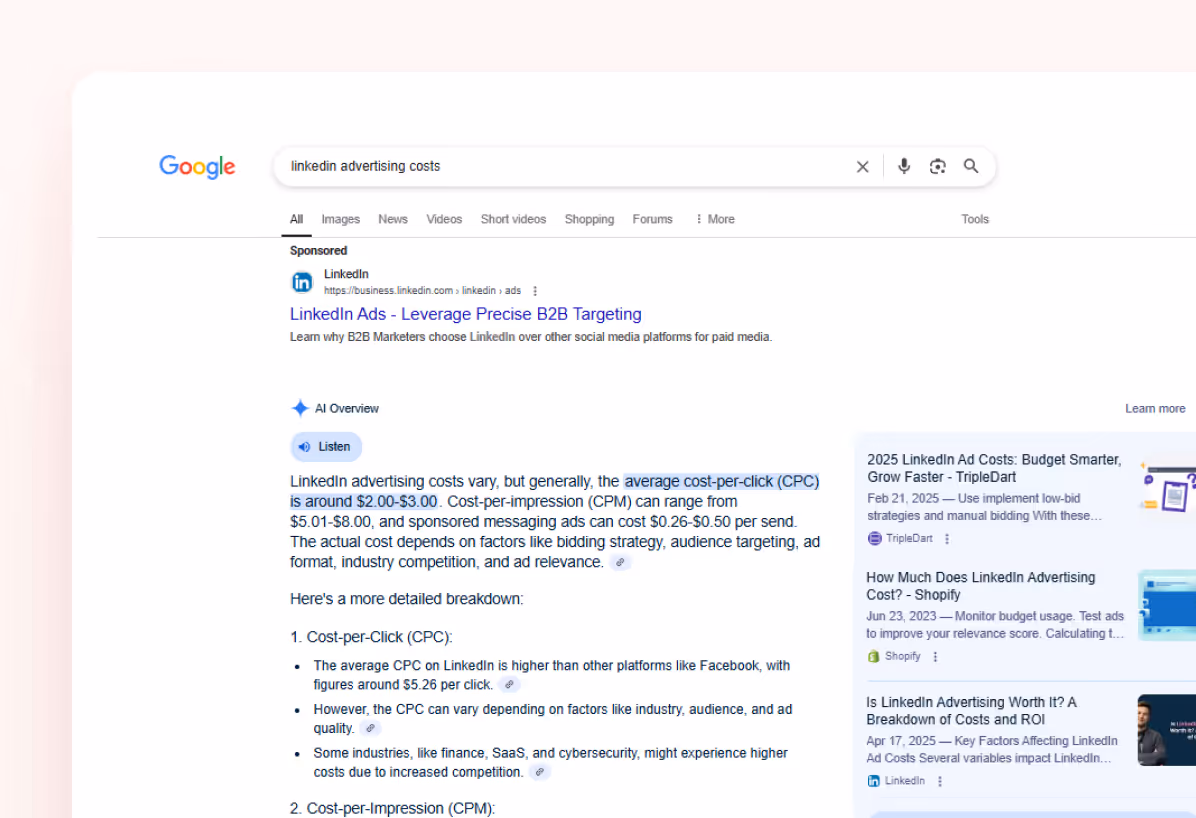Open the sponsored ad three-dot menu

pyautogui.click(x=535, y=291)
